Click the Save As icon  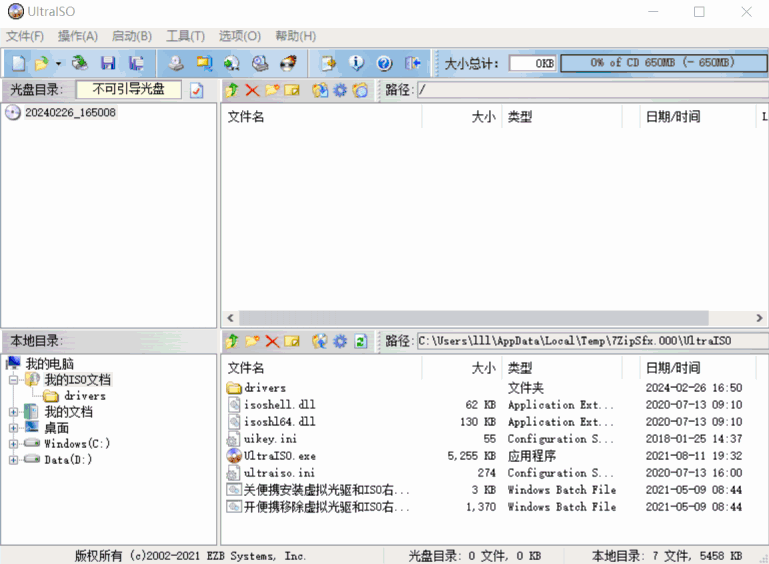click(136, 63)
